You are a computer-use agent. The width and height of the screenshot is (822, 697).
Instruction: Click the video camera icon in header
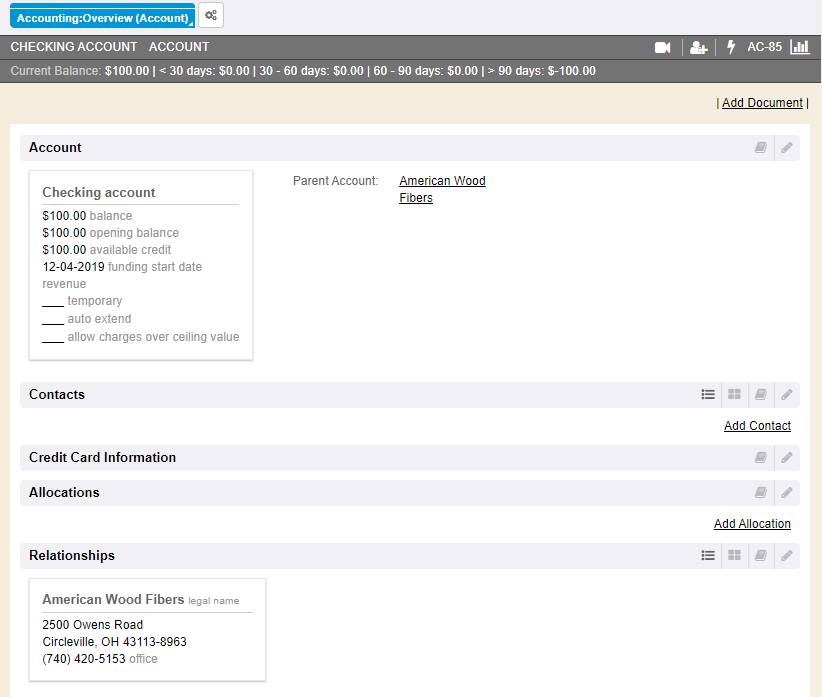(662, 47)
